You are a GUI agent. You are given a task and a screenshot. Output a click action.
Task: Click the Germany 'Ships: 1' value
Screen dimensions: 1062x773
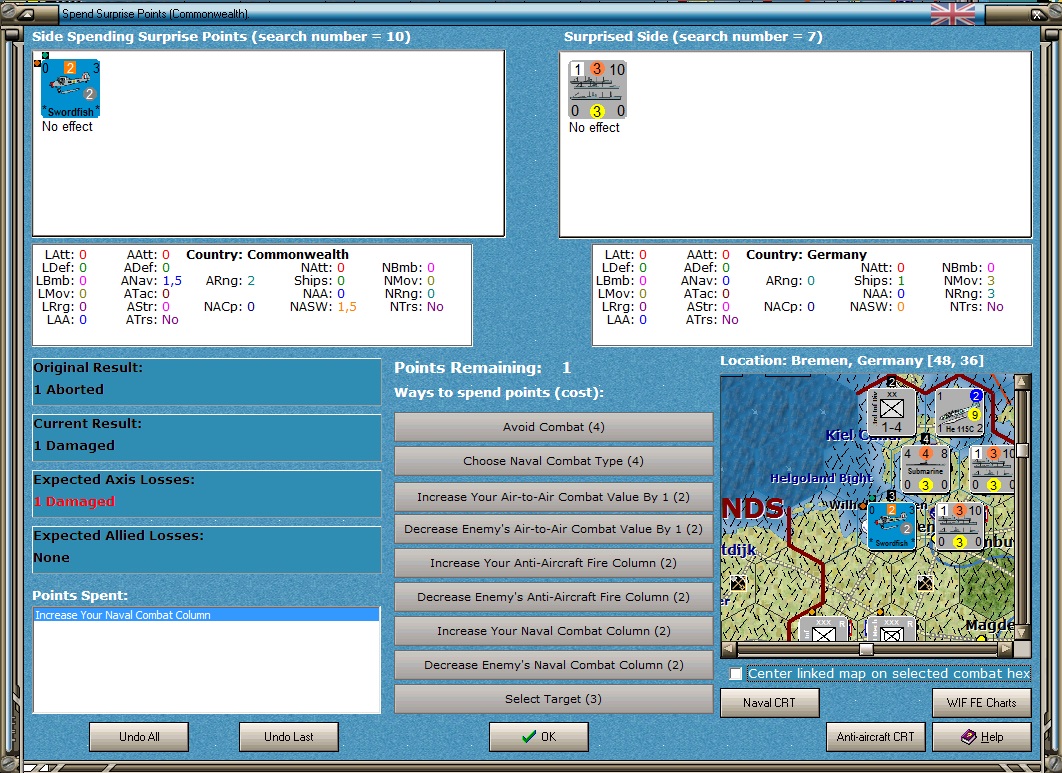(x=901, y=280)
